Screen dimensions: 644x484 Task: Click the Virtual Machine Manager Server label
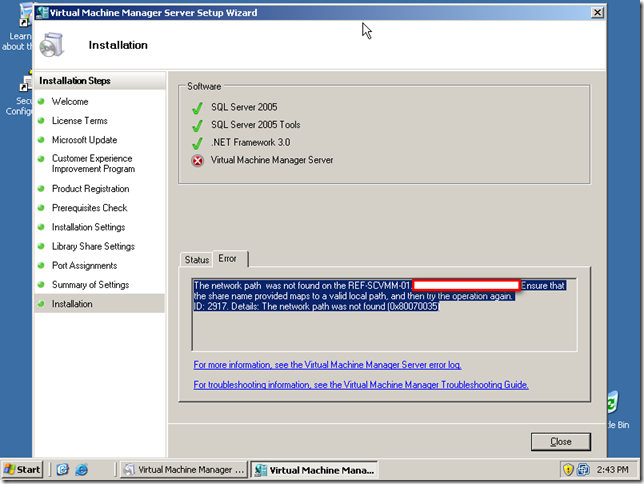[x=272, y=160]
